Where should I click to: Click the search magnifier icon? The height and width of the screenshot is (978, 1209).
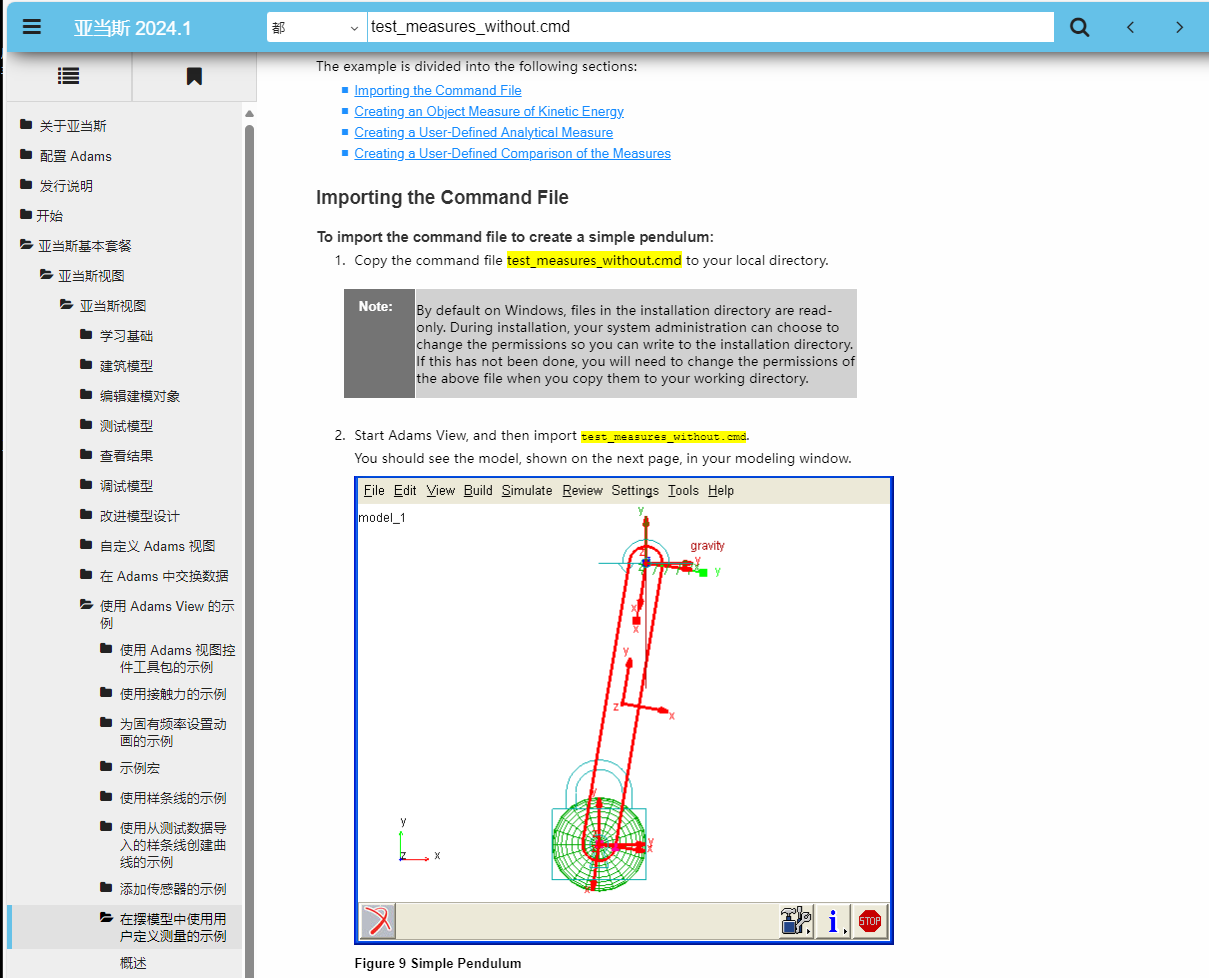pos(1080,27)
